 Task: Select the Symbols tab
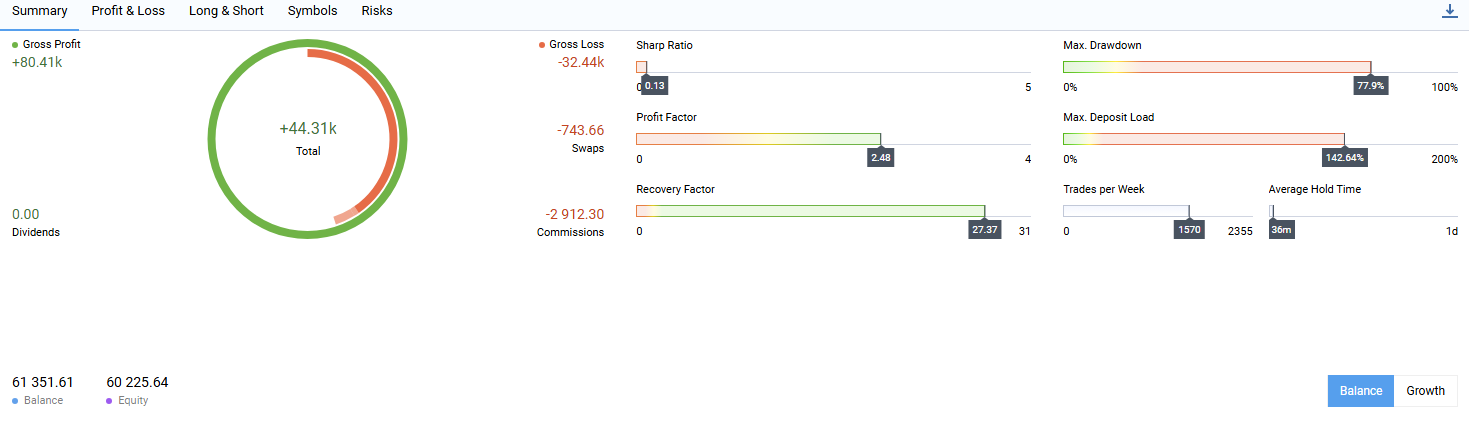[312, 11]
